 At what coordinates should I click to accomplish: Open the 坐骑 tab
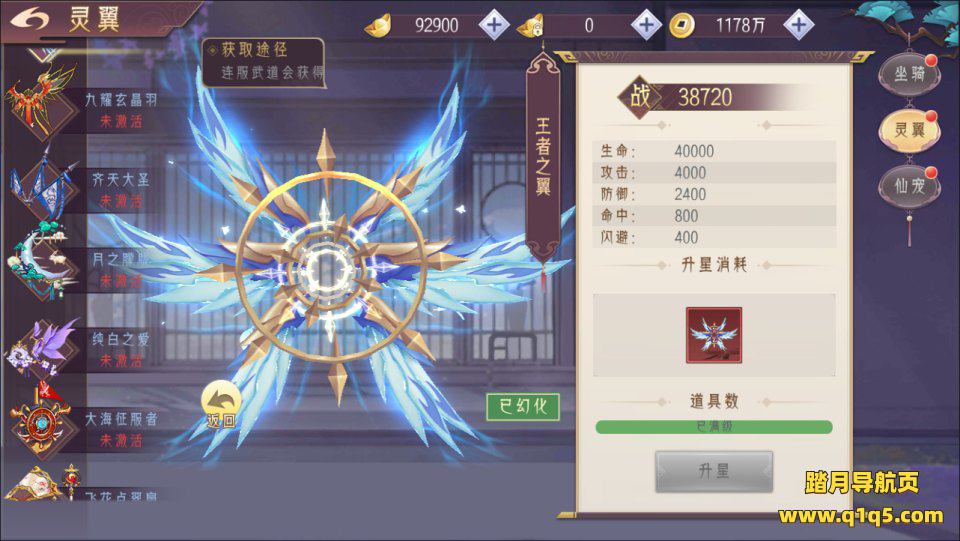[909, 75]
